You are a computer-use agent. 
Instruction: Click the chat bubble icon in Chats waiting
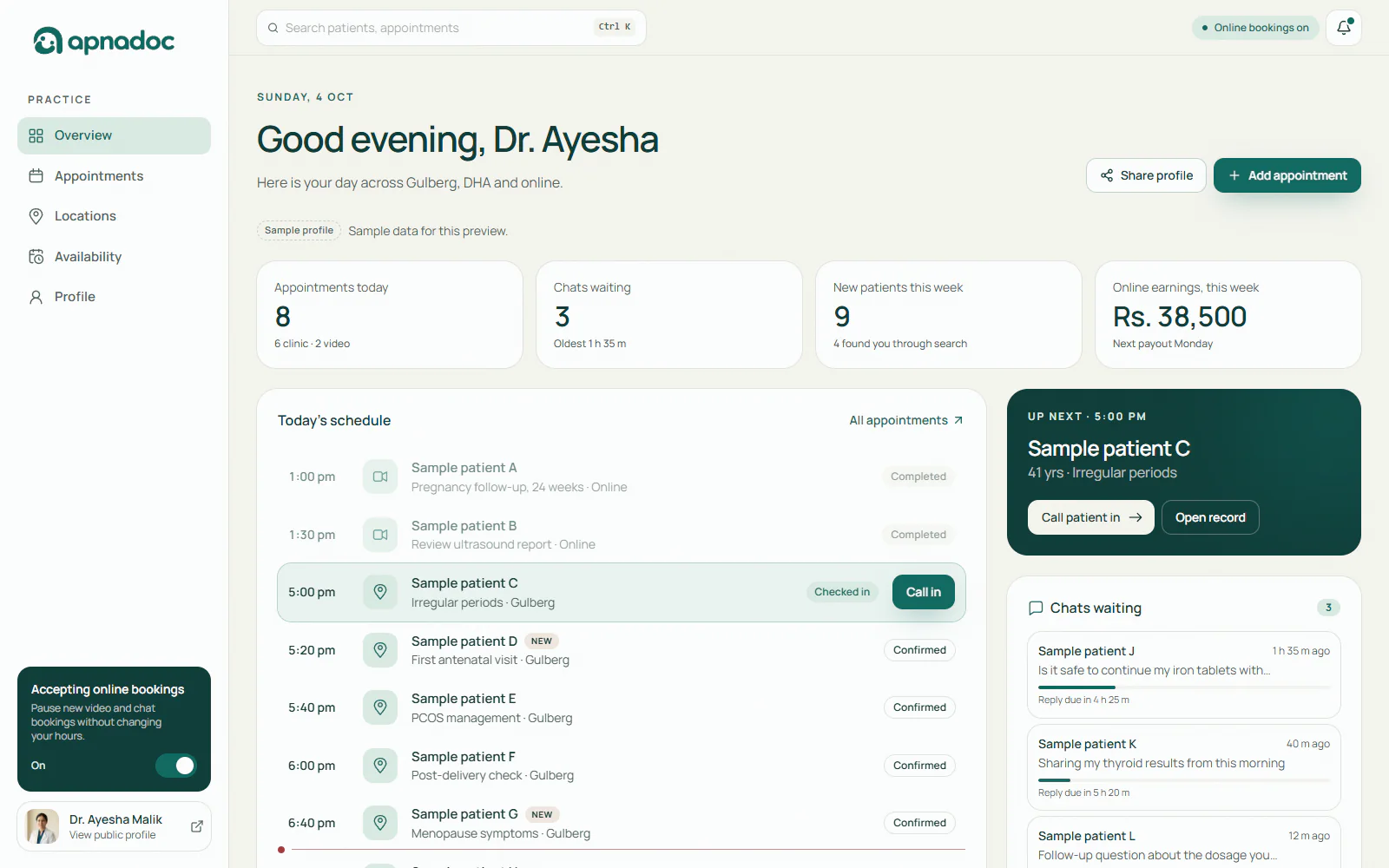pyautogui.click(x=1036, y=608)
